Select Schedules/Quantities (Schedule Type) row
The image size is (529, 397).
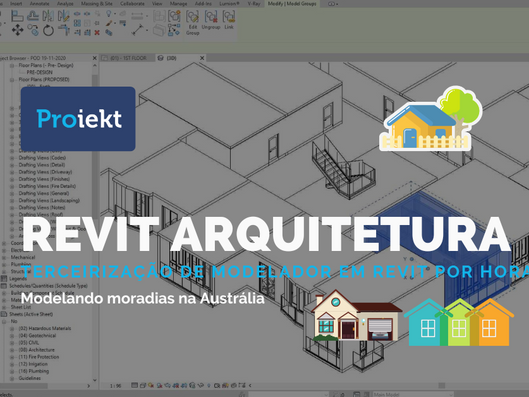tap(48, 286)
